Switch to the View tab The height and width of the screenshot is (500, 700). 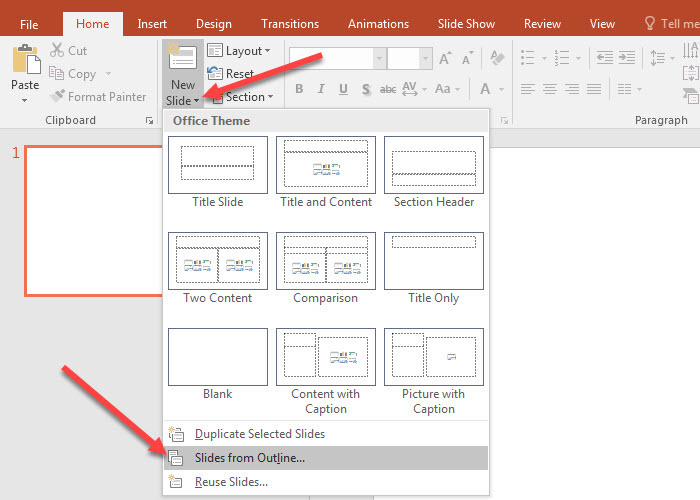point(602,24)
